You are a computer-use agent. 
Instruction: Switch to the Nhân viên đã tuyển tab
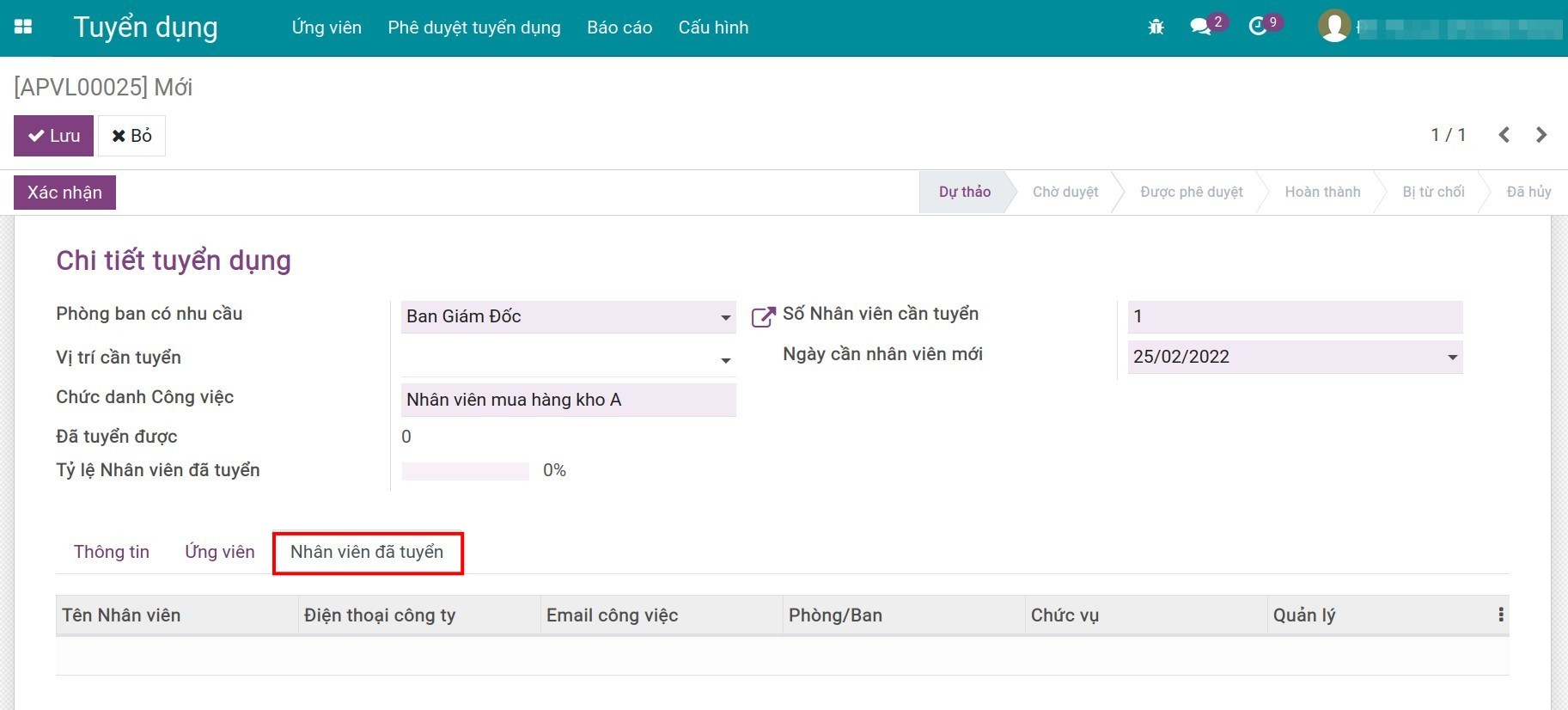(367, 552)
